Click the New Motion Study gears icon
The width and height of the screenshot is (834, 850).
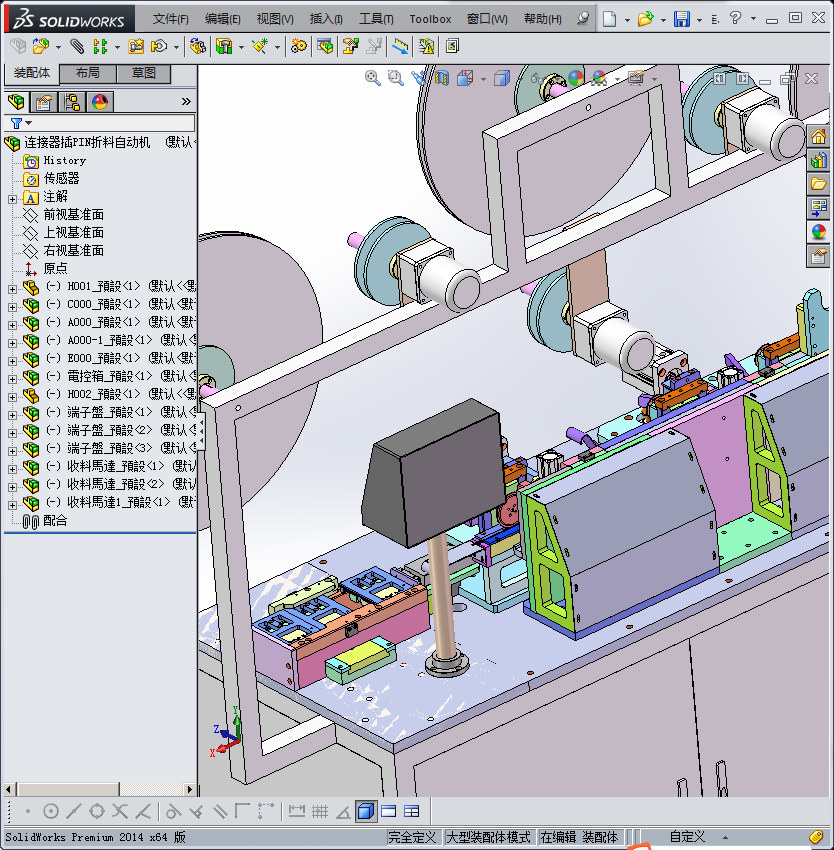(298, 47)
